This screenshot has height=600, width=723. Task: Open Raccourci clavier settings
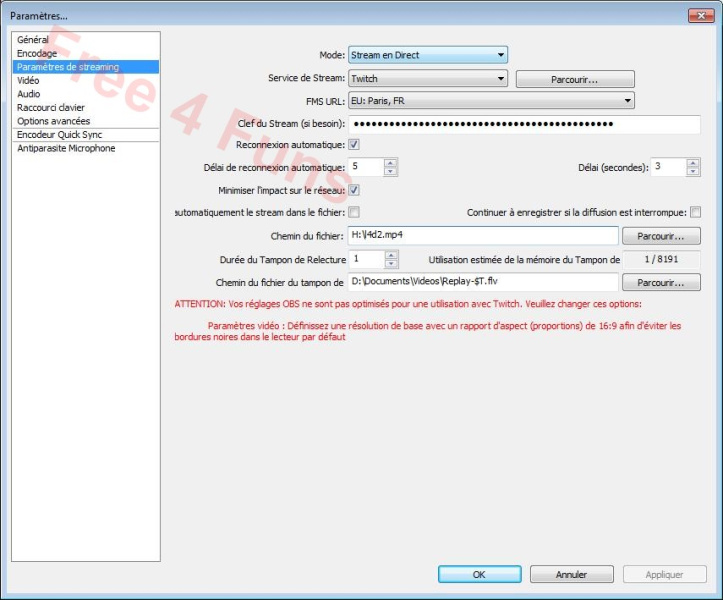[51, 107]
